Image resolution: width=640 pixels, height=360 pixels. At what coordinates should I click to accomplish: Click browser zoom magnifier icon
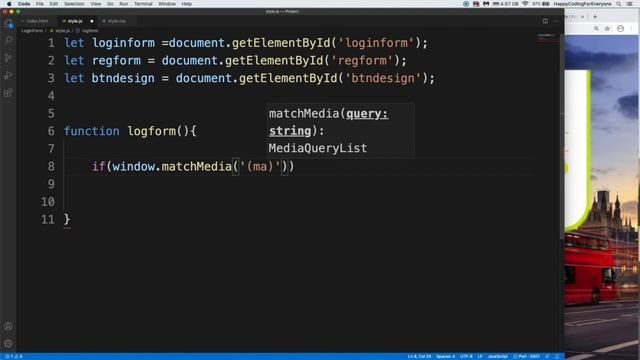(x=596, y=29)
